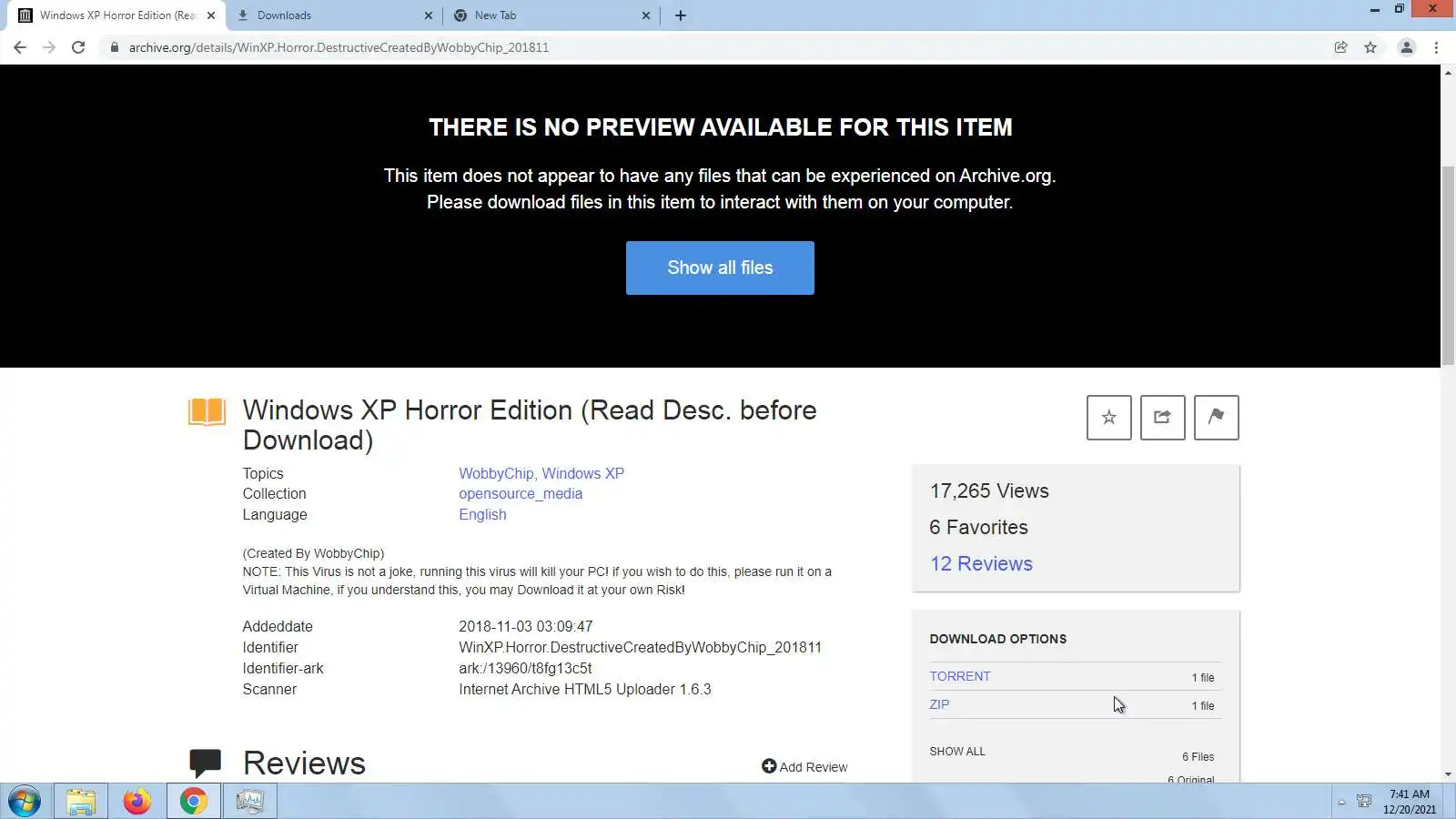The height and width of the screenshot is (819, 1456).
Task: Click the Add Review plus icon
Action: (769, 766)
